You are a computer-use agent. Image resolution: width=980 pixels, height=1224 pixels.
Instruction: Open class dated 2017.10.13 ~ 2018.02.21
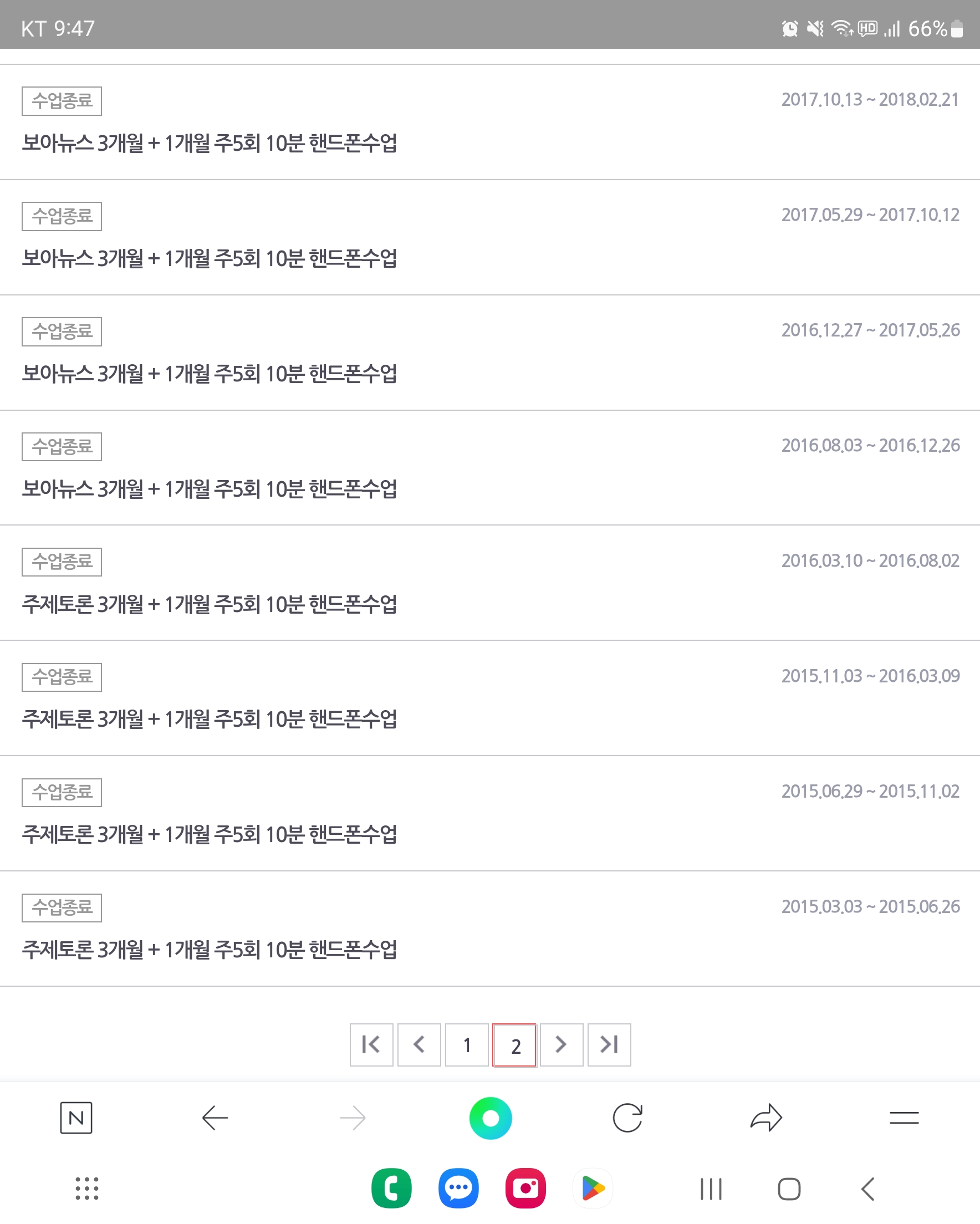coord(490,122)
